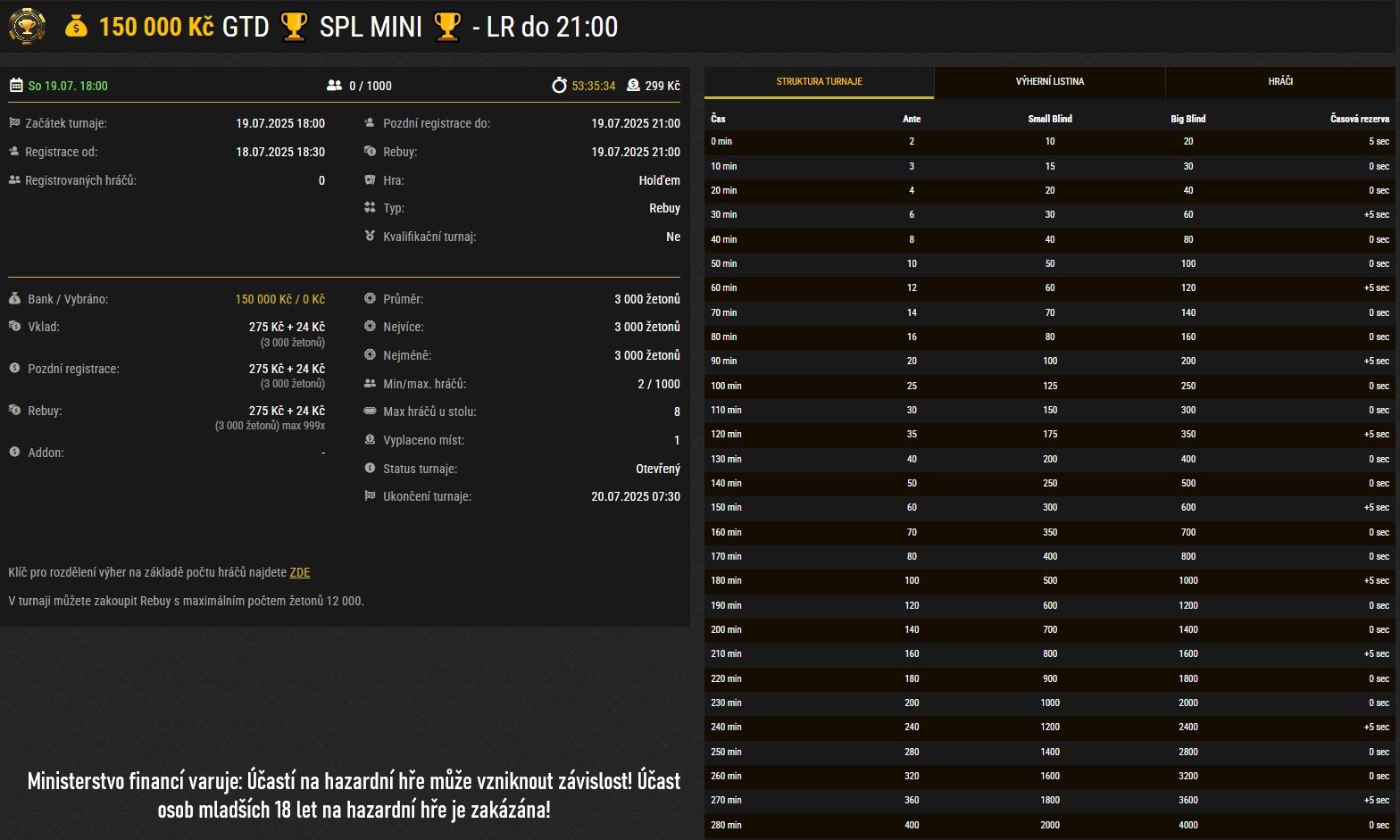
Task: Click the Časová rezerva column header
Action: (x=1360, y=119)
